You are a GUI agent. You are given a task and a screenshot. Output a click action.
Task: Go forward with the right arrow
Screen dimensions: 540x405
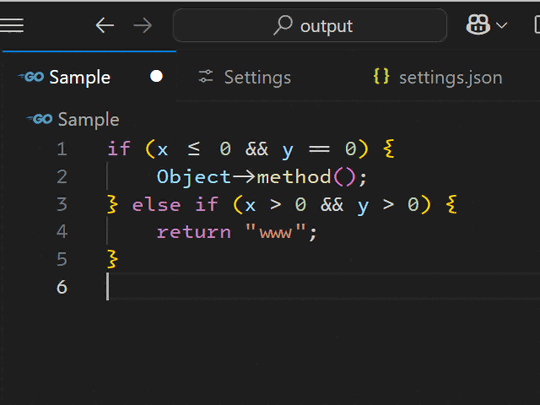143,25
